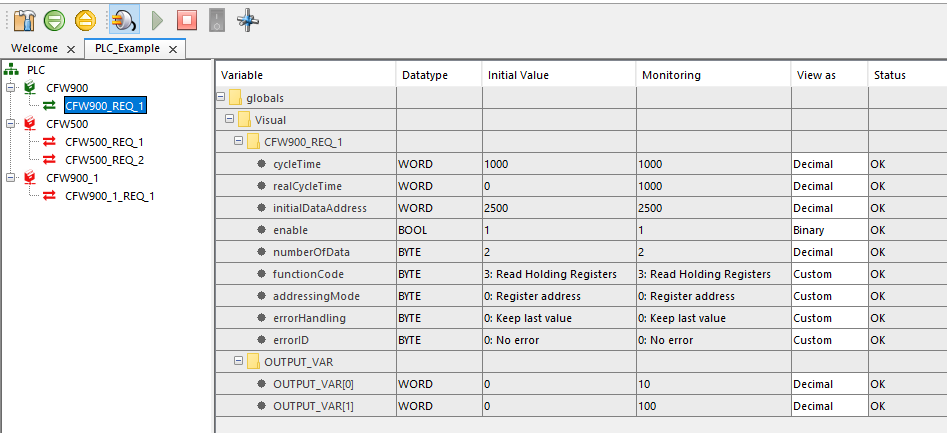This screenshot has height=433, width=947.
Task: Collapse the globals folder row
Action: [x=221, y=98]
